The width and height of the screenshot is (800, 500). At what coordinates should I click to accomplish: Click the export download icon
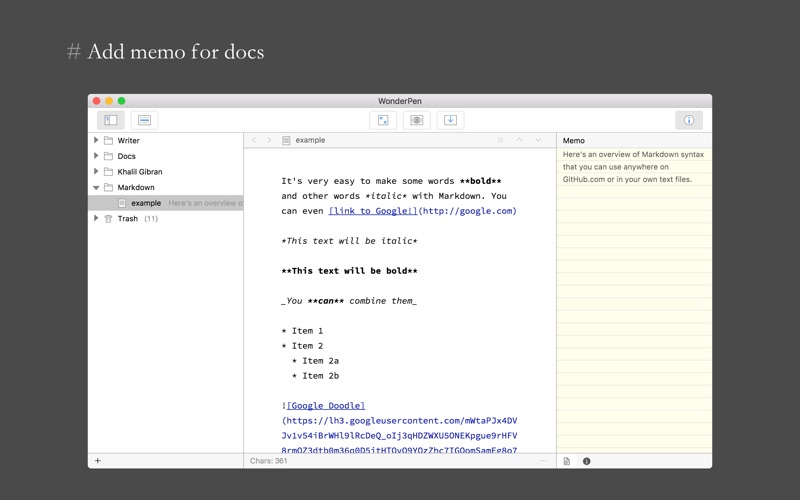click(450, 120)
